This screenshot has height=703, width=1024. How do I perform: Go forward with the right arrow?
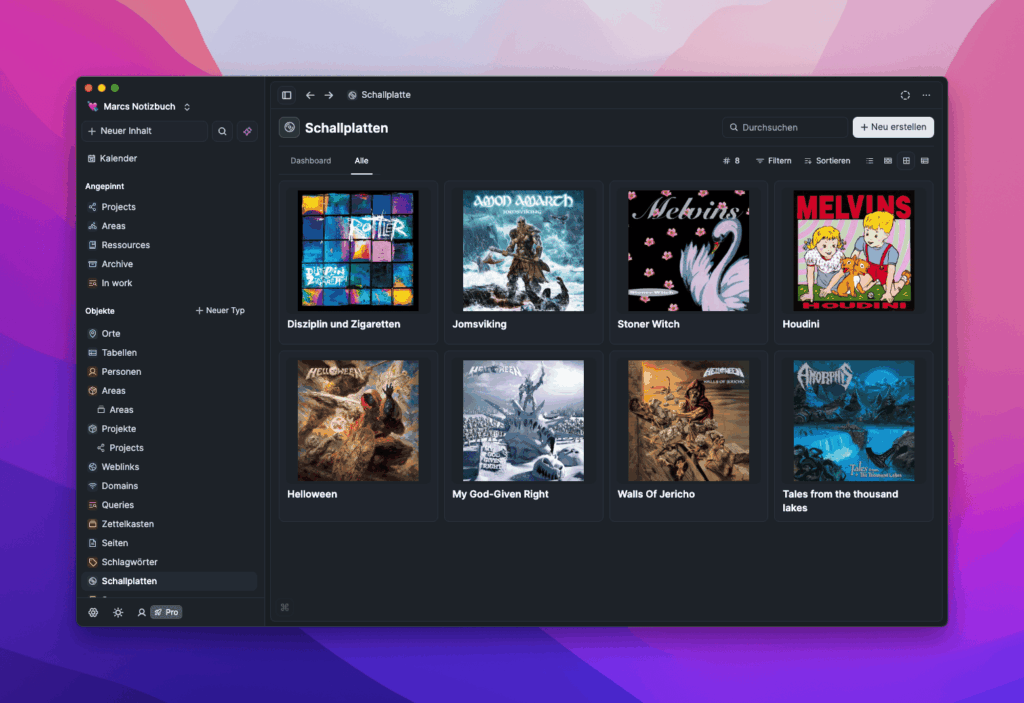click(x=328, y=95)
